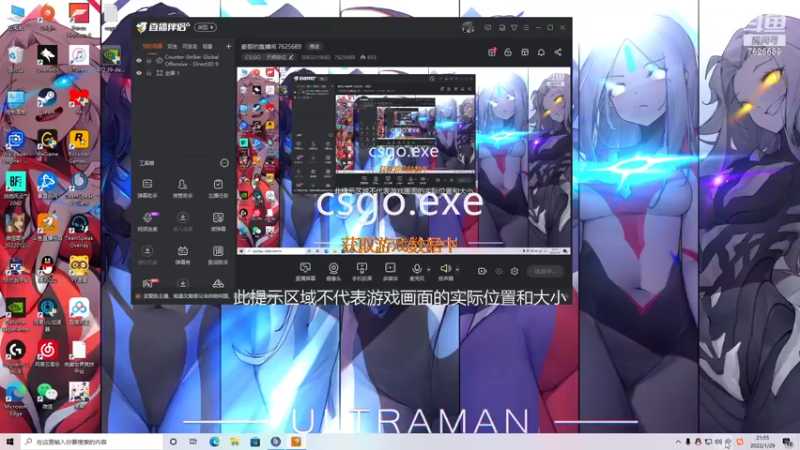
Task: Add a 摄像头 camera source
Action: pyautogui.click(x=333, y=271)
